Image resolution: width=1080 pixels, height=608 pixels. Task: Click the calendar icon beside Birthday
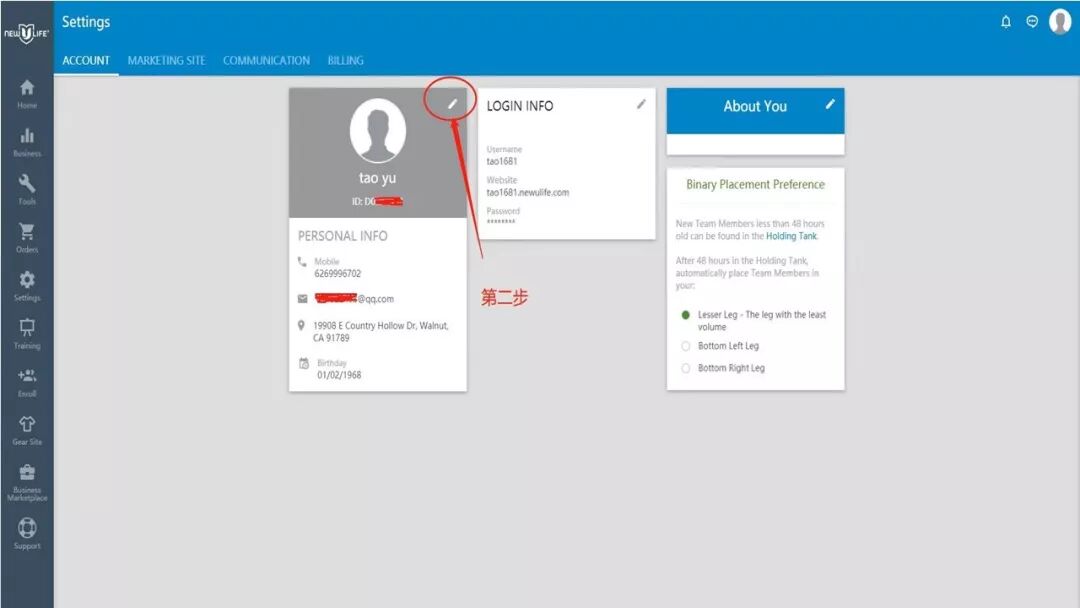[304, 363]
